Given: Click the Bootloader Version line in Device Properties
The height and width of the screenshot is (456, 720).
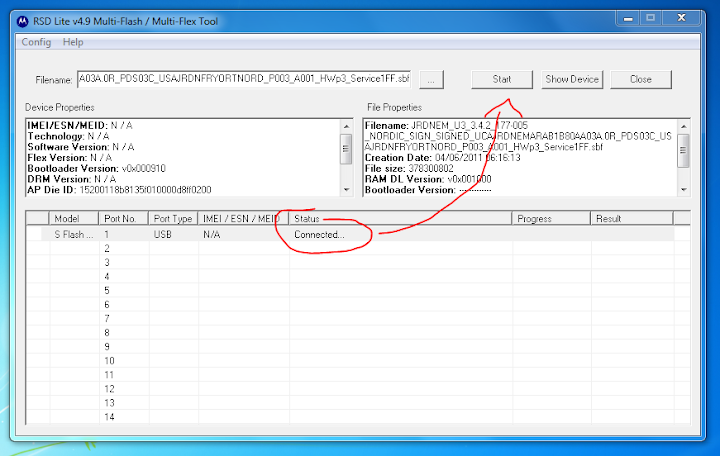Looking at the screenshot, I should point(96,169).
